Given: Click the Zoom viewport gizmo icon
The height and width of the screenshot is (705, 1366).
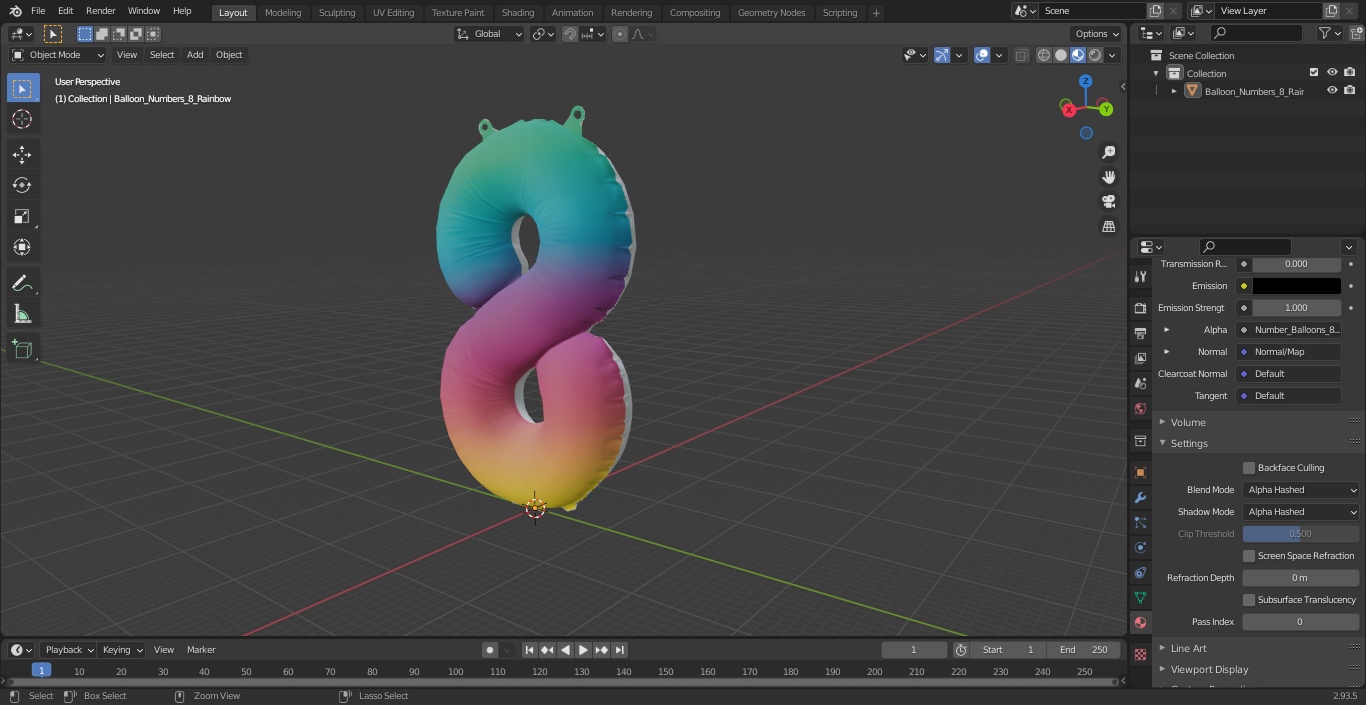Looking at the screenshot, I should click(x=1109, y=152).
